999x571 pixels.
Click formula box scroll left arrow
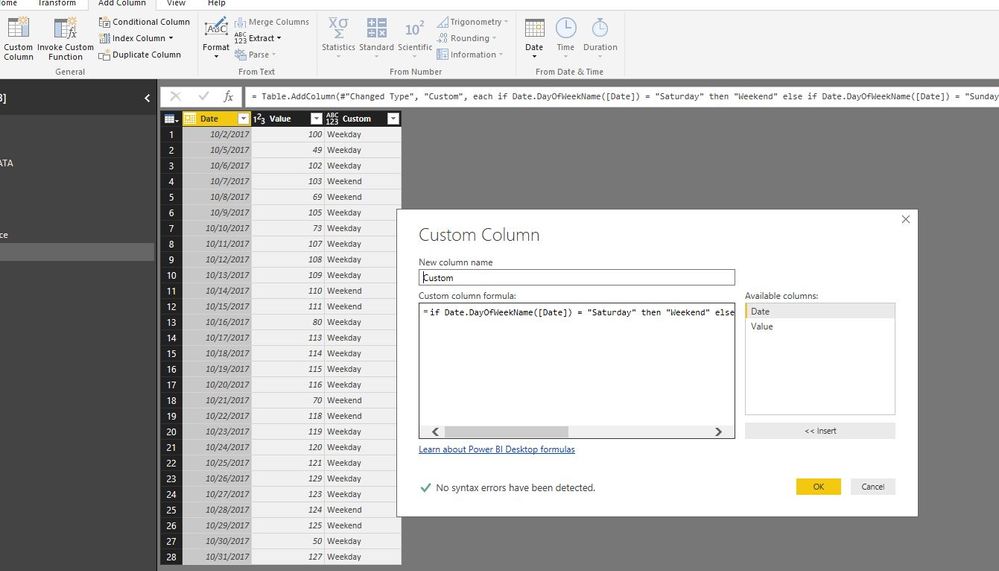[x=435, y=431]
